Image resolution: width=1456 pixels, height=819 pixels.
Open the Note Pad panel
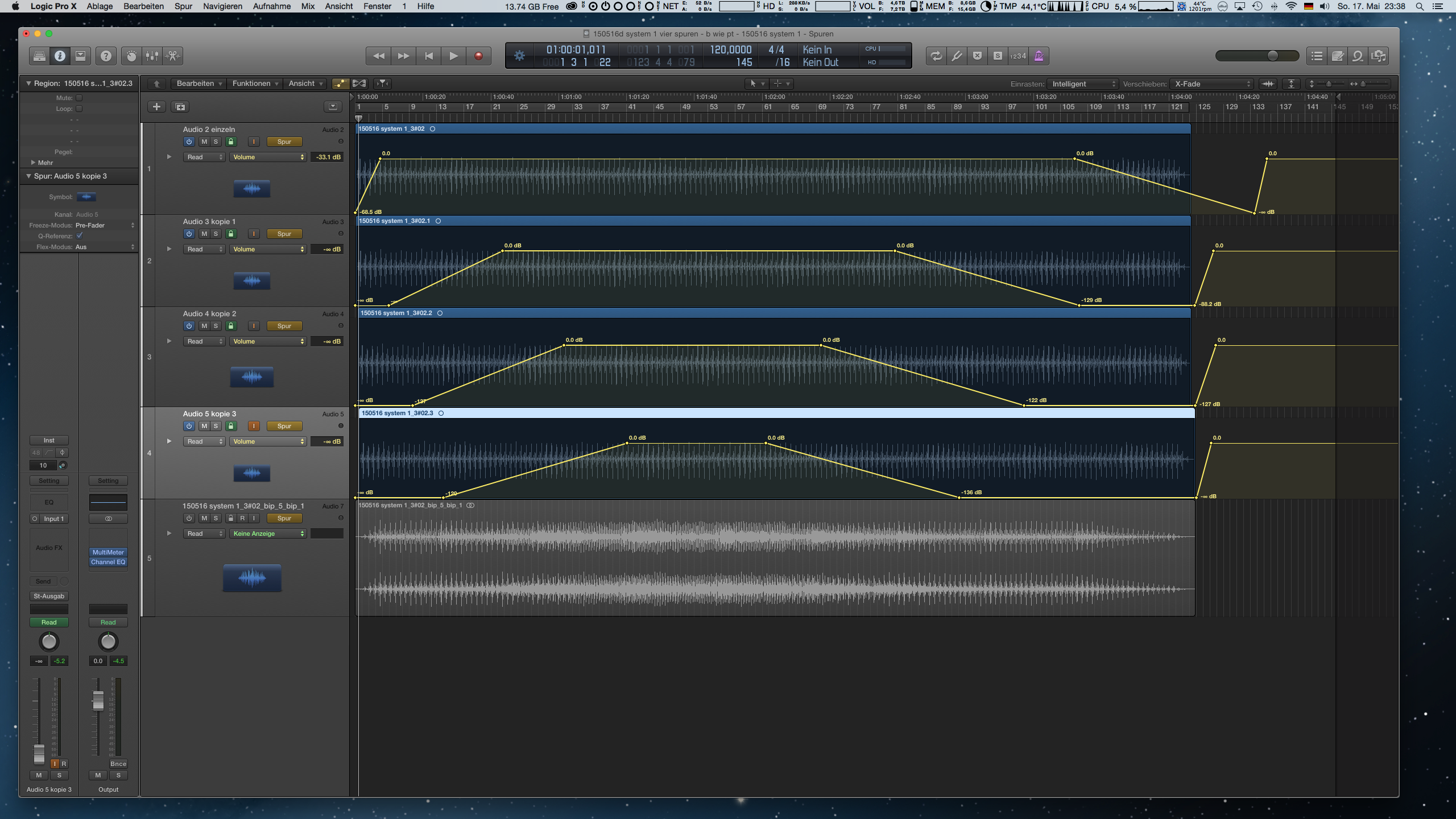pyautogui.click(x=1338, y=56)
